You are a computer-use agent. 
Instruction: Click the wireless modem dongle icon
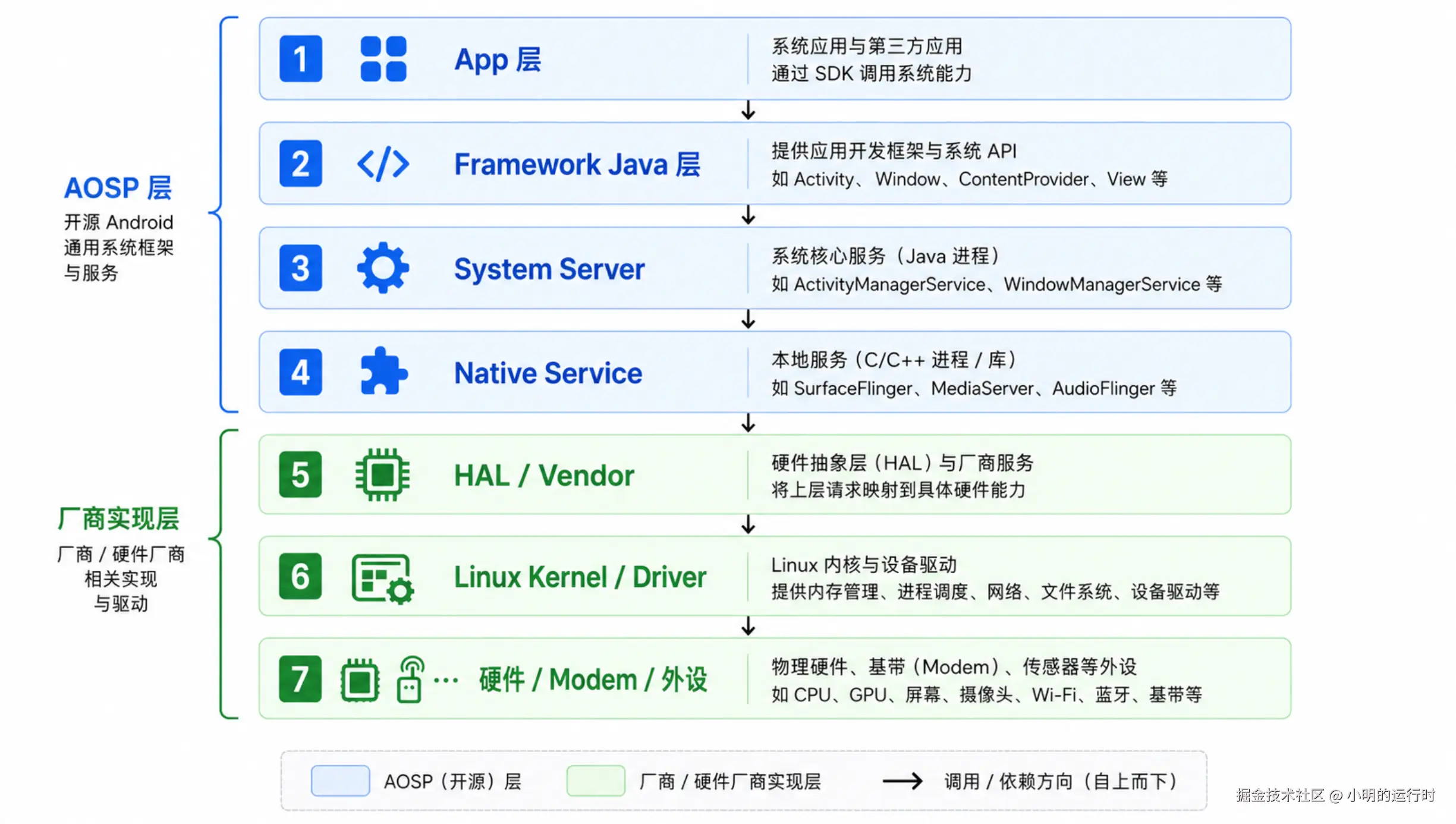410,680
